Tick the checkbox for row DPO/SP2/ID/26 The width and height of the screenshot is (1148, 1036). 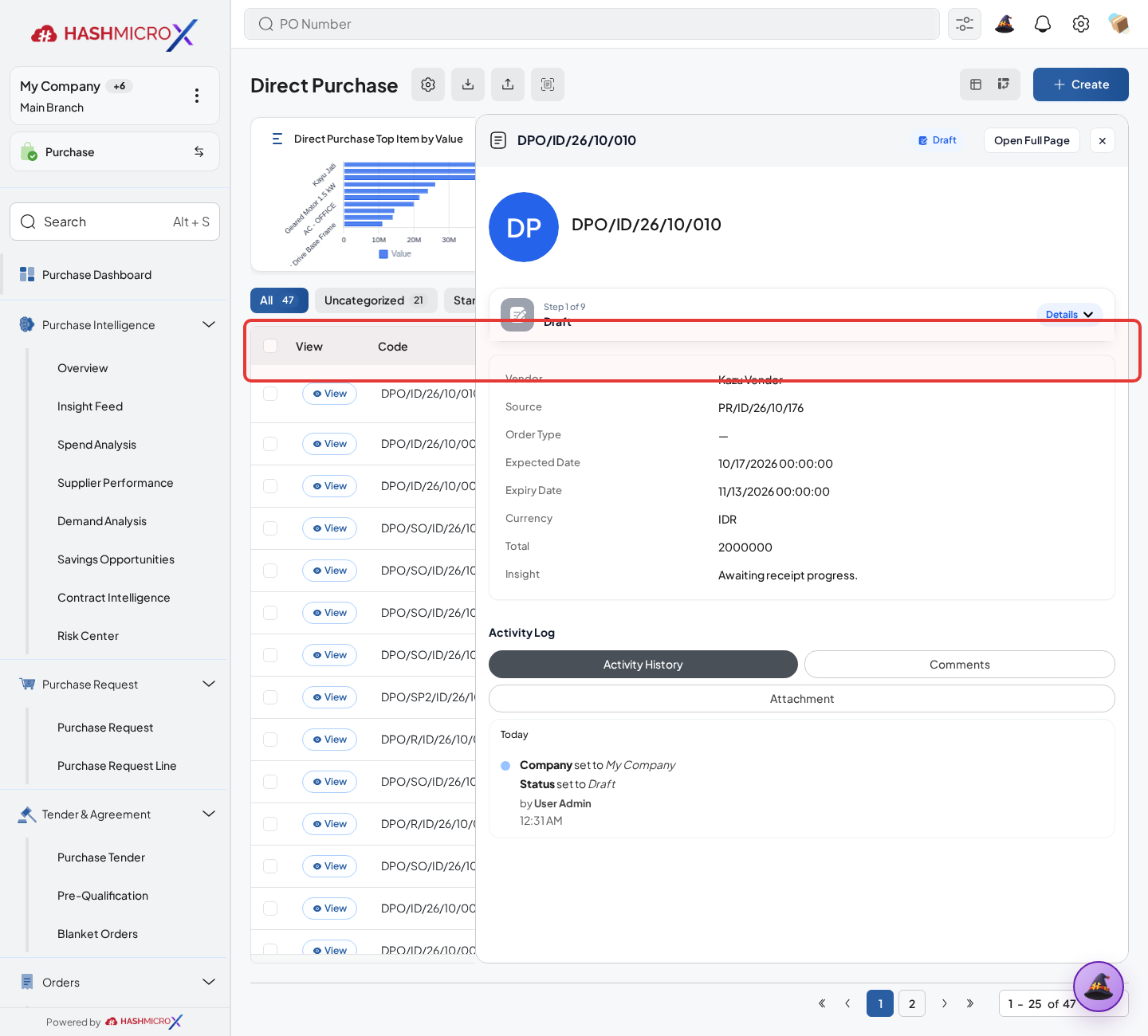coord(270,697)
